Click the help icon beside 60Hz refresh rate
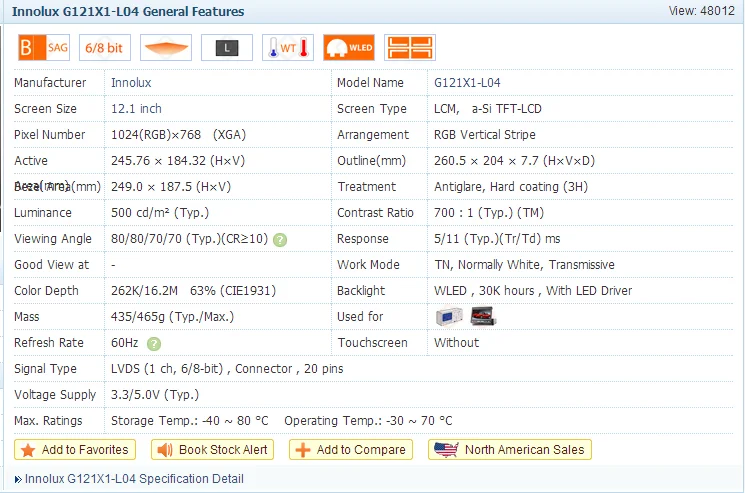This screenshot has width=745, height=493. coord(154,344)
